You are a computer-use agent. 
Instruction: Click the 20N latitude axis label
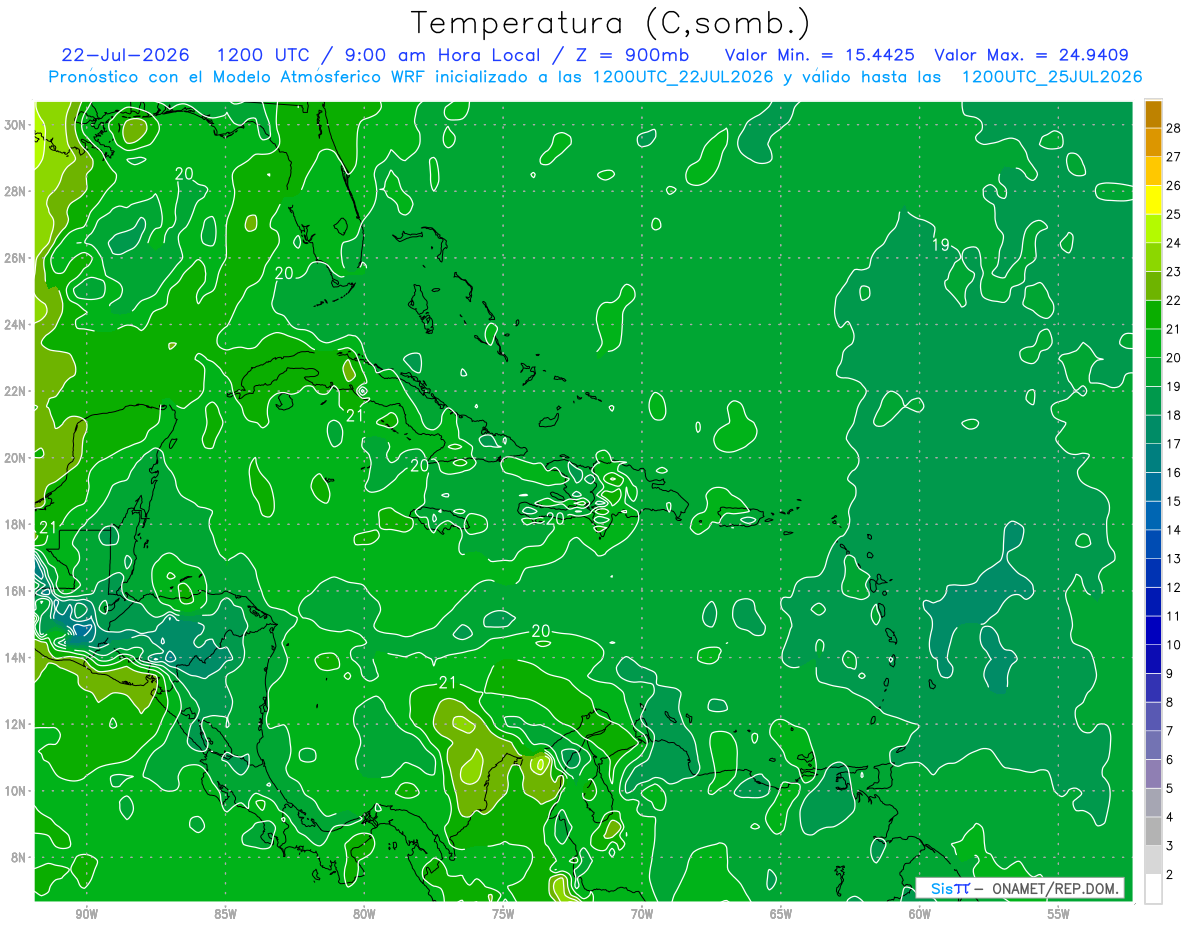17,458
